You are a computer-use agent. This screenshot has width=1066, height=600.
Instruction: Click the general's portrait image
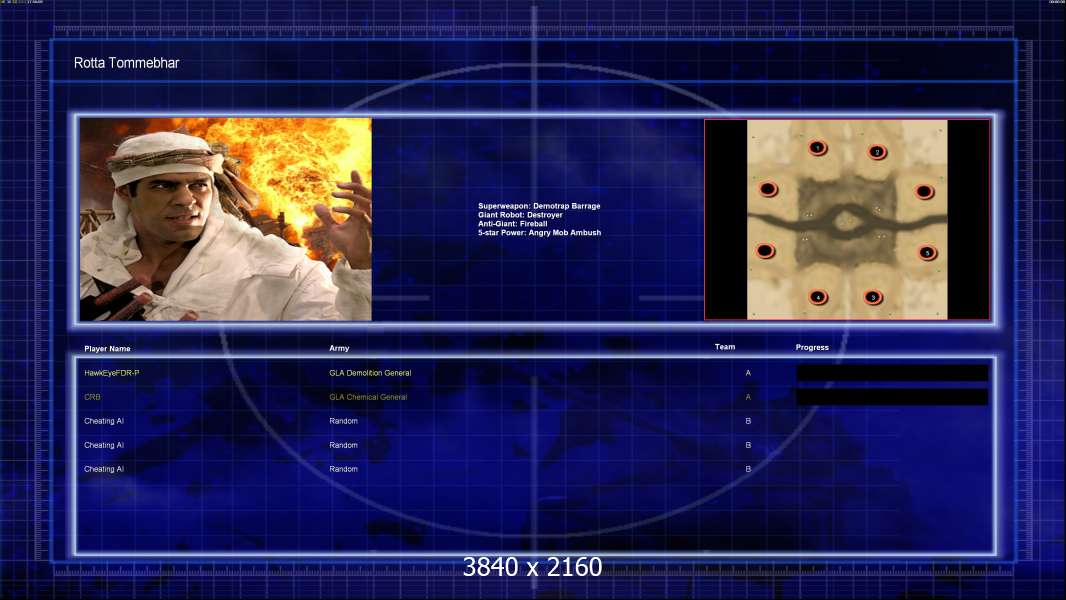tap(226, 219)
